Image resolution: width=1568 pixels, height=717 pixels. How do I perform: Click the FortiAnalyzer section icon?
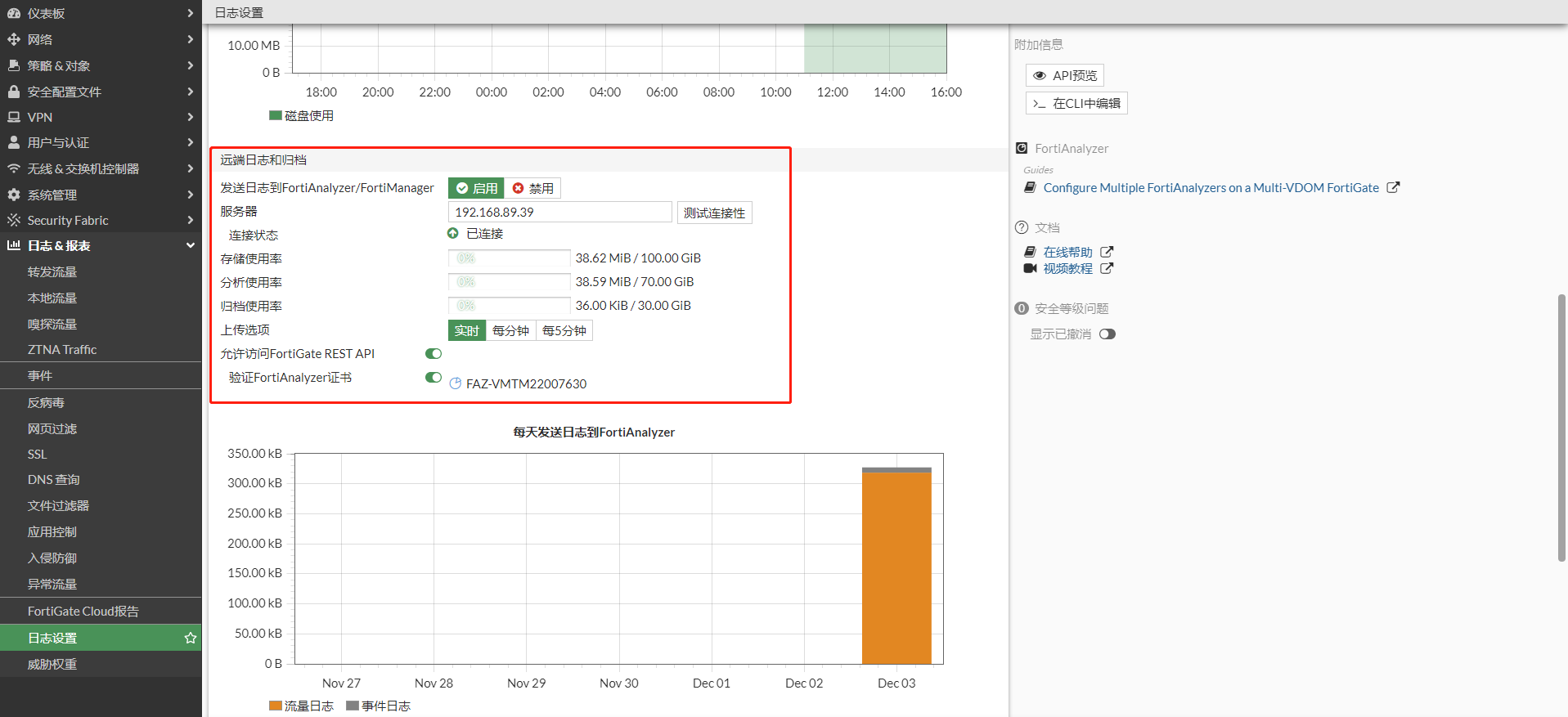click(1022, 148)
